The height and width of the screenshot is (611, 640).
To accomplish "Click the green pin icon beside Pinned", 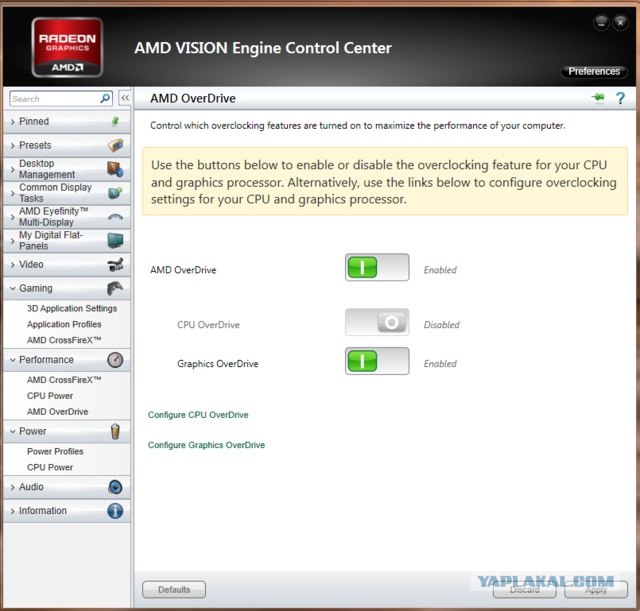I will (x=116, y=121).
